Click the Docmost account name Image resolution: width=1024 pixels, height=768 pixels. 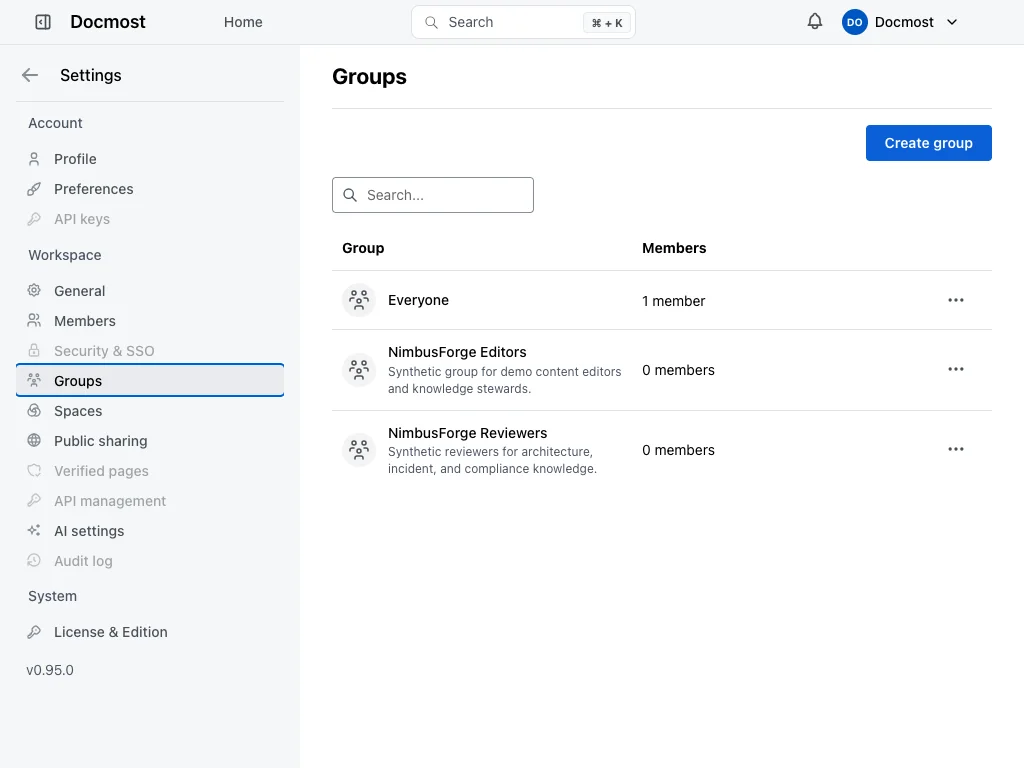(904, 22)
